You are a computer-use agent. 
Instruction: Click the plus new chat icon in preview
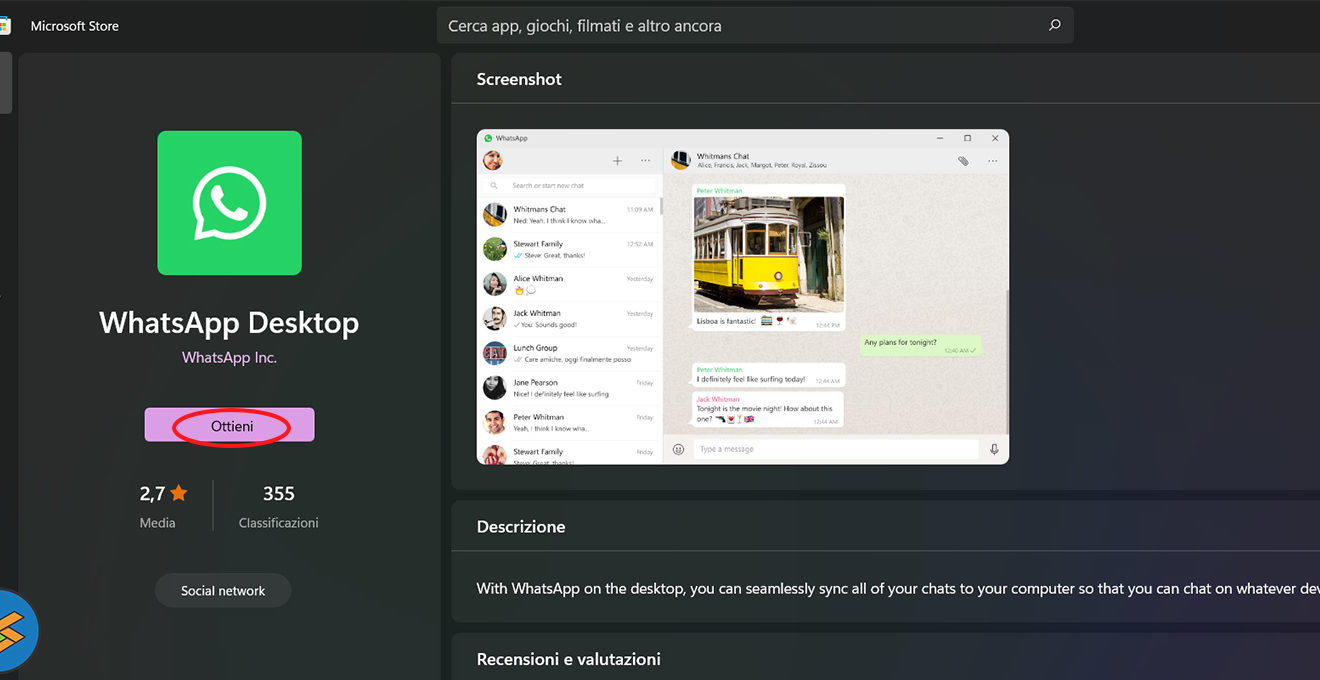point(617,161)
